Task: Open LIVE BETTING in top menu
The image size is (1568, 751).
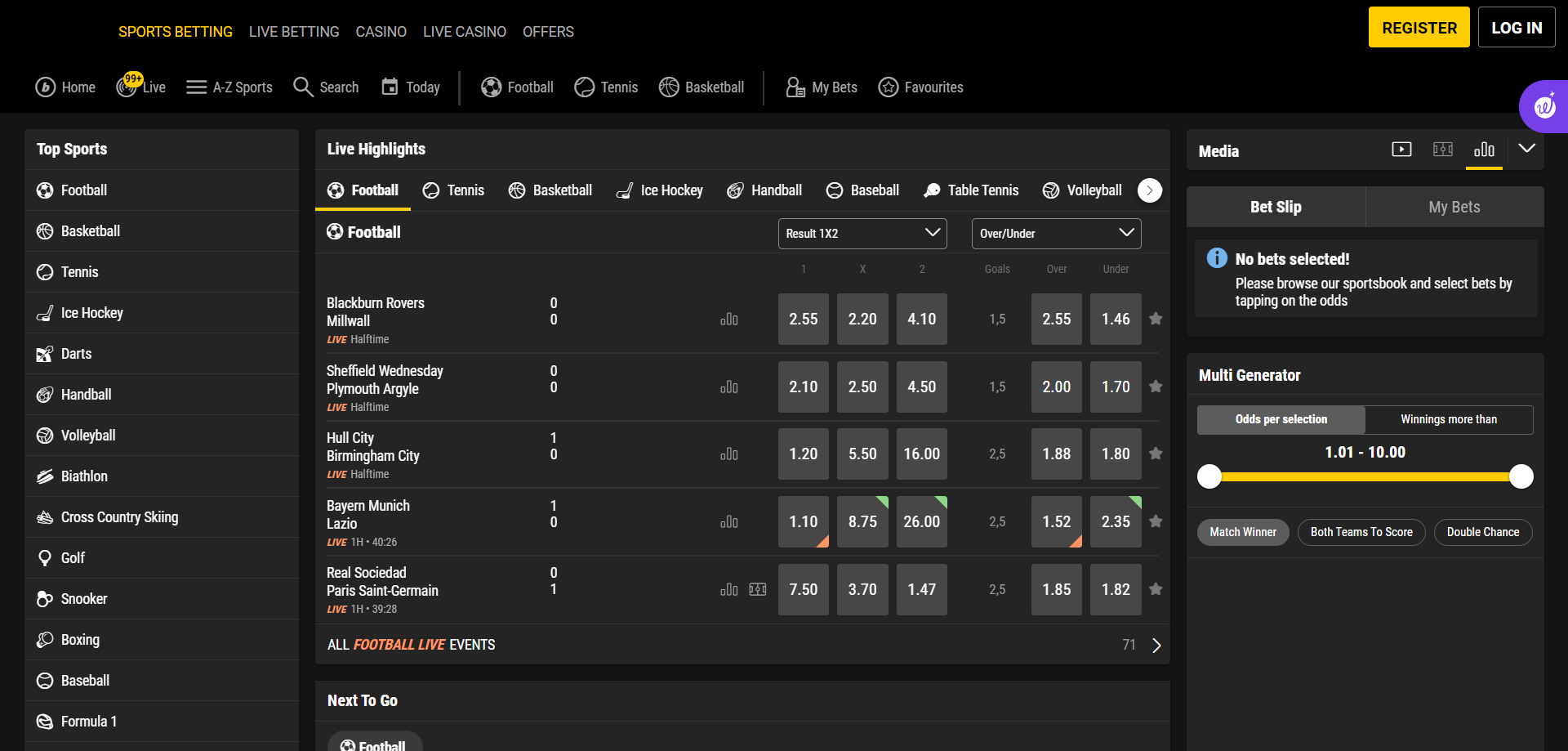Action: tap(294, 32)
